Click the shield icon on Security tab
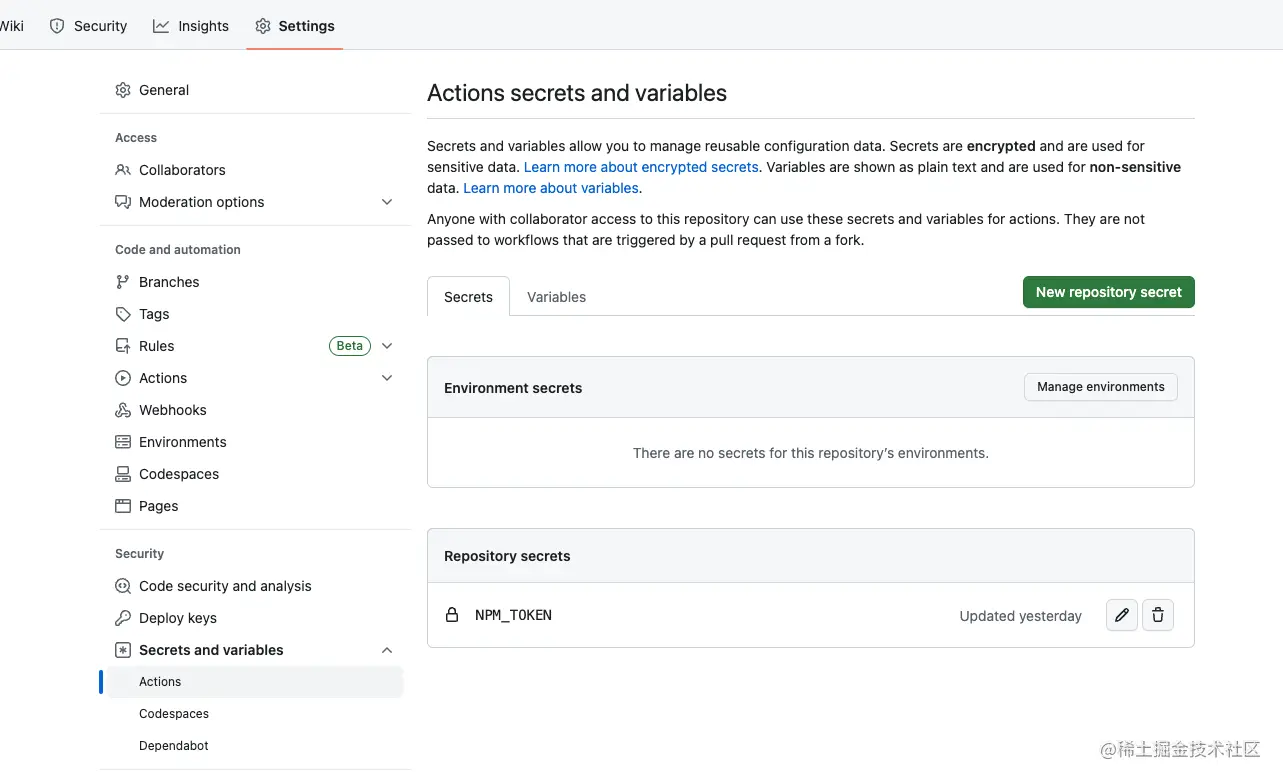The image size is (1283, 782). 57,26
